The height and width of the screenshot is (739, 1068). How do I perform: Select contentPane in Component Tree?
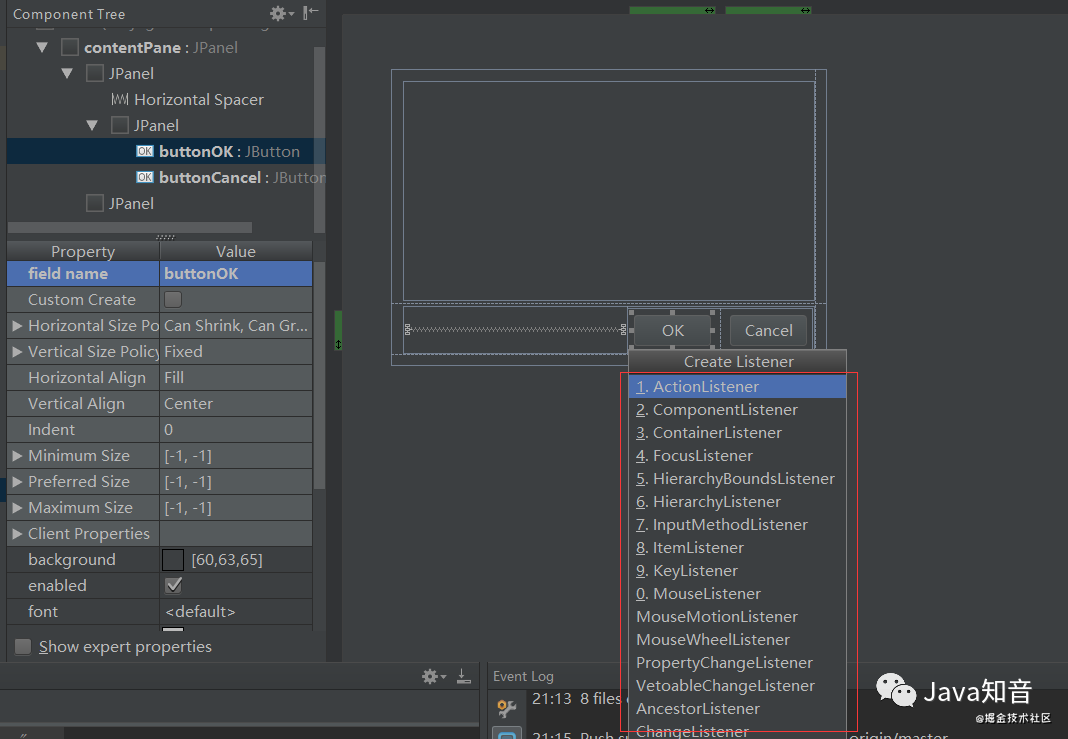tap(161, 48)
